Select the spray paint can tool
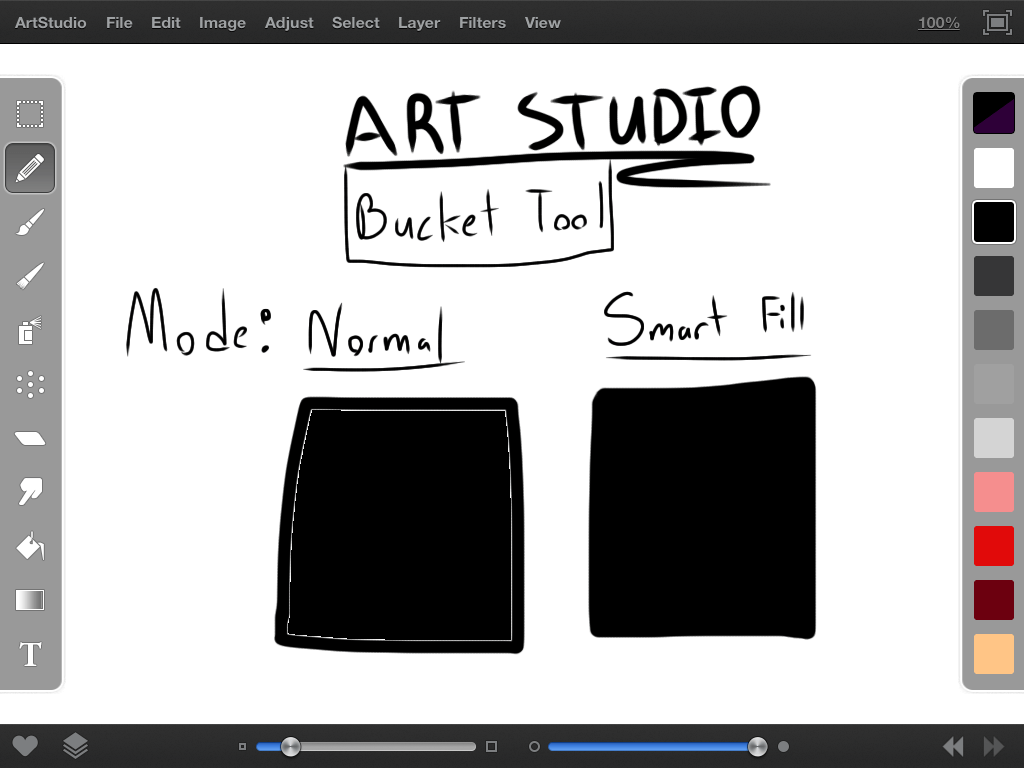Screen dimensions: 1024x768 (x=30, y=330)
